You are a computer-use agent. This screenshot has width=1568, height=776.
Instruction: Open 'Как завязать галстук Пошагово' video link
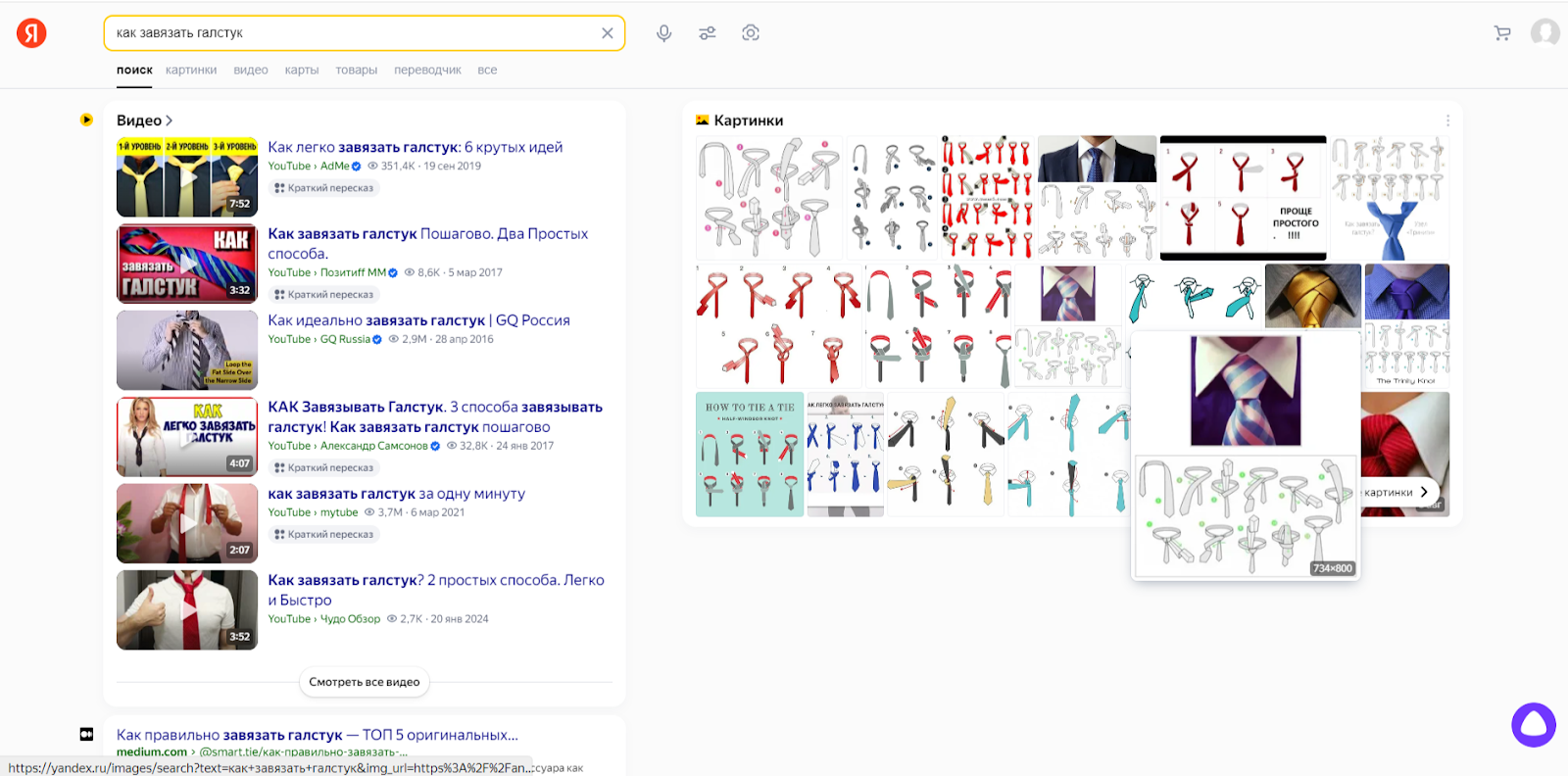click(428, 243)
